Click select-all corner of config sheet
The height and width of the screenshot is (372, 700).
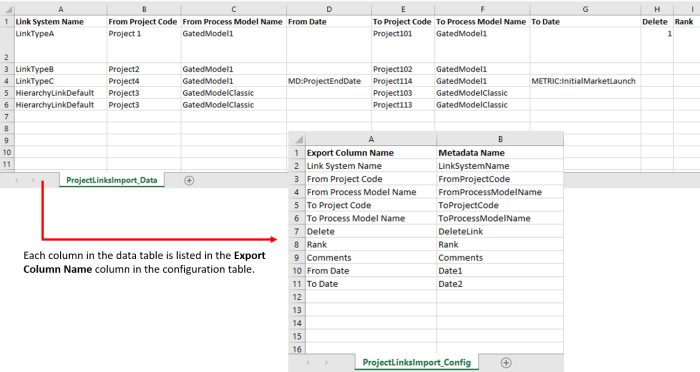coord(297,139)
